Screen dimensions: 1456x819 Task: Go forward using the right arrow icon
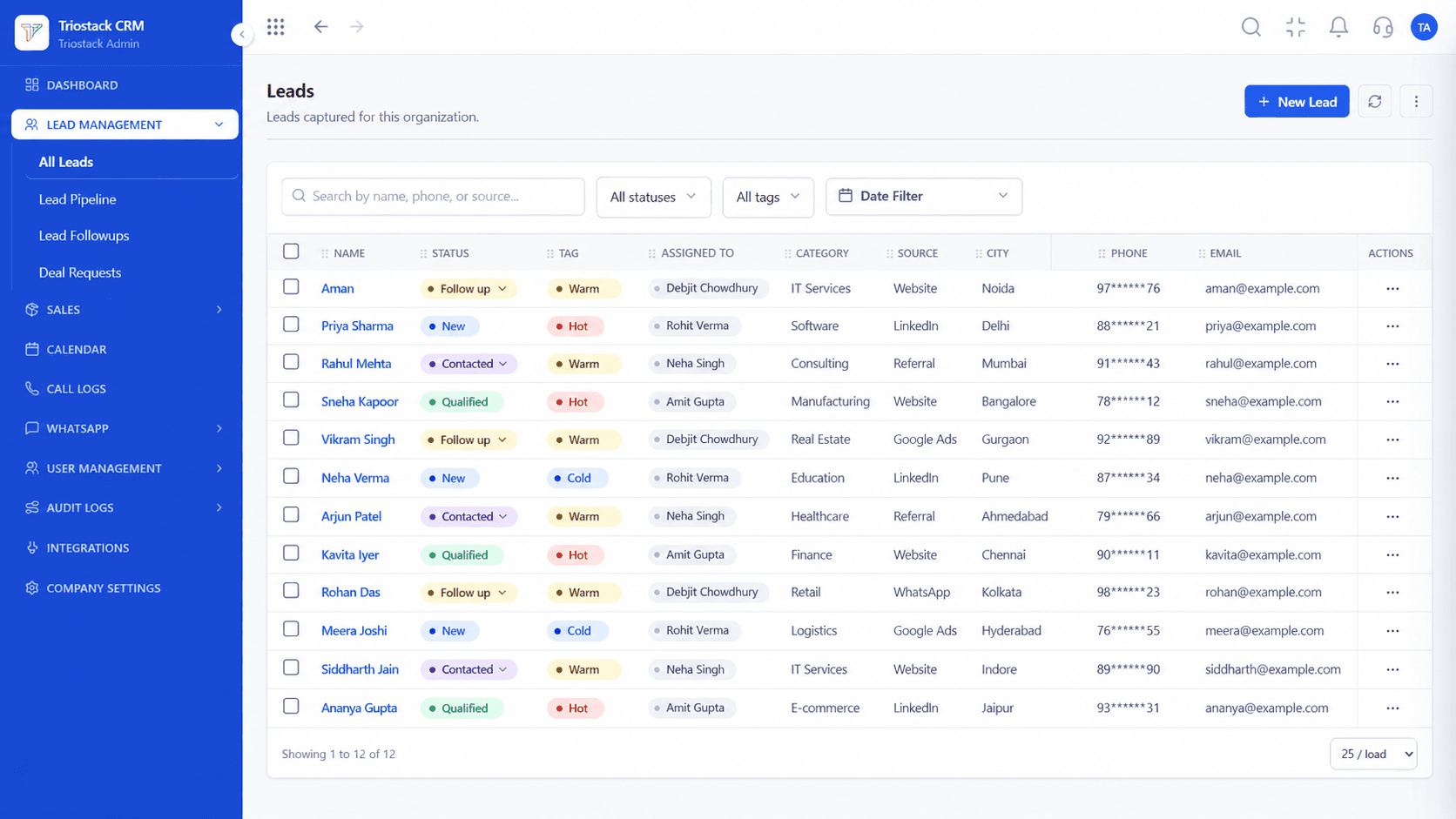tap(357, 27)
